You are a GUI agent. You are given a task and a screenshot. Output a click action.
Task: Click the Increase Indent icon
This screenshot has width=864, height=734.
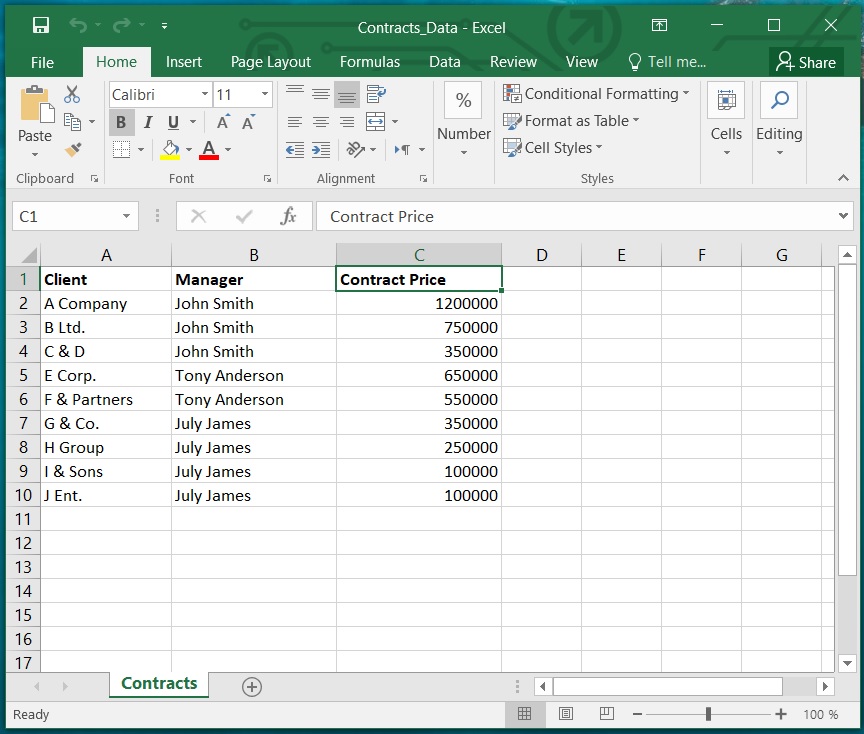click(321, 150)
